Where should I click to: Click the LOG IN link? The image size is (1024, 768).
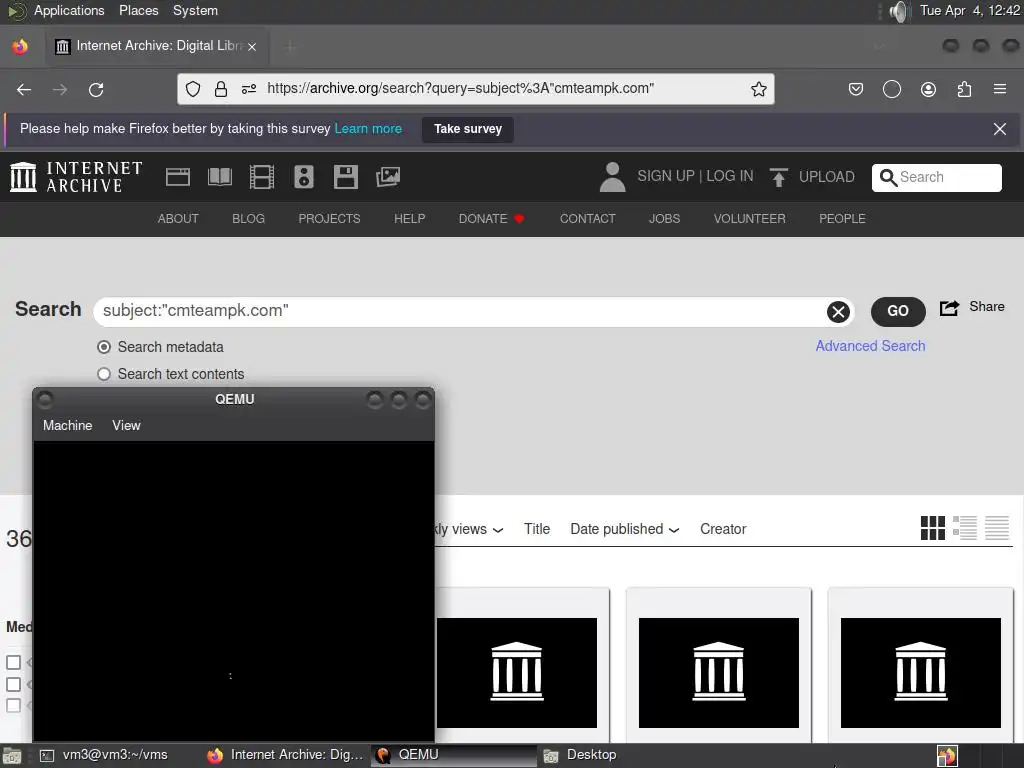tap(729, 176)
